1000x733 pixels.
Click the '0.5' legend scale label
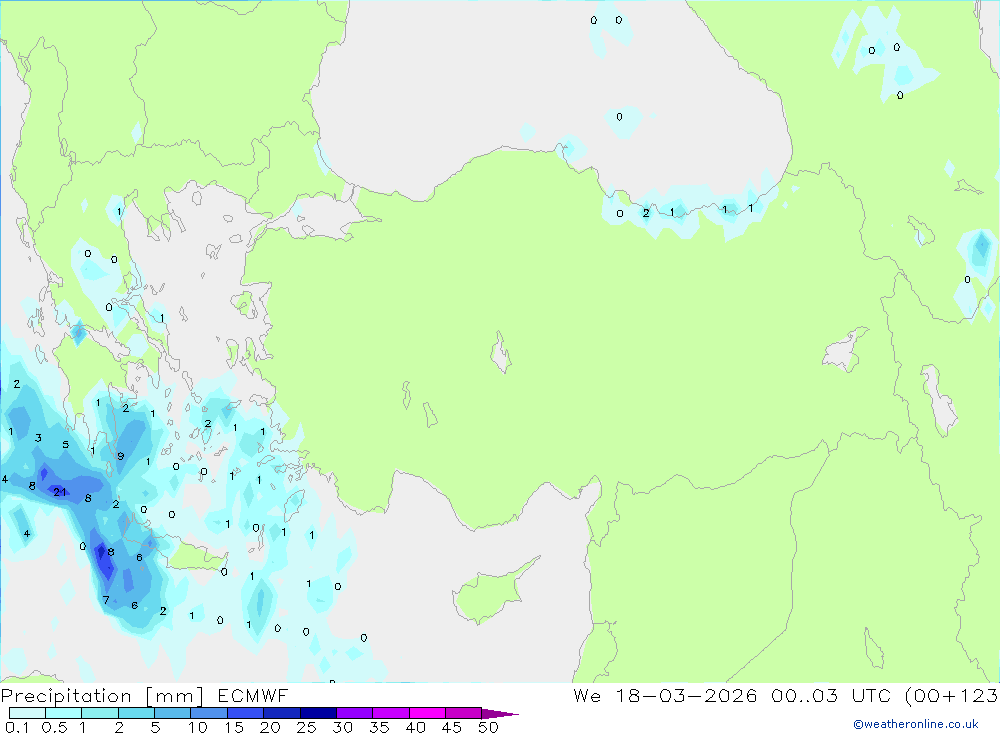pos(54,727)
